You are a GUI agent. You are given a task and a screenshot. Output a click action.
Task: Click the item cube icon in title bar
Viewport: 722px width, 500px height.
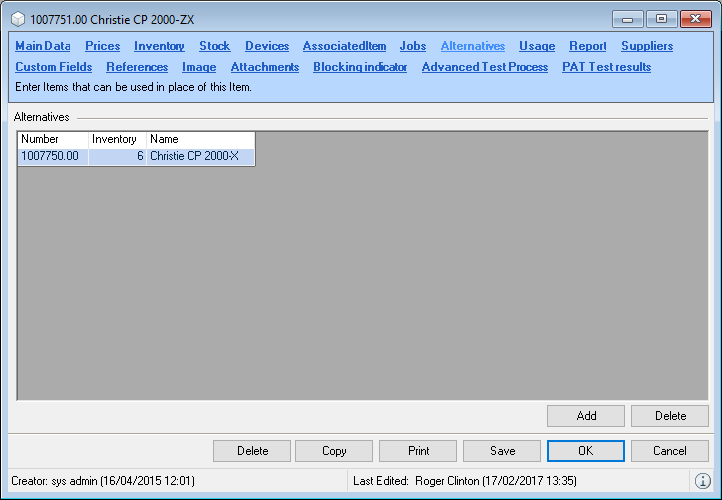[17, 19]
